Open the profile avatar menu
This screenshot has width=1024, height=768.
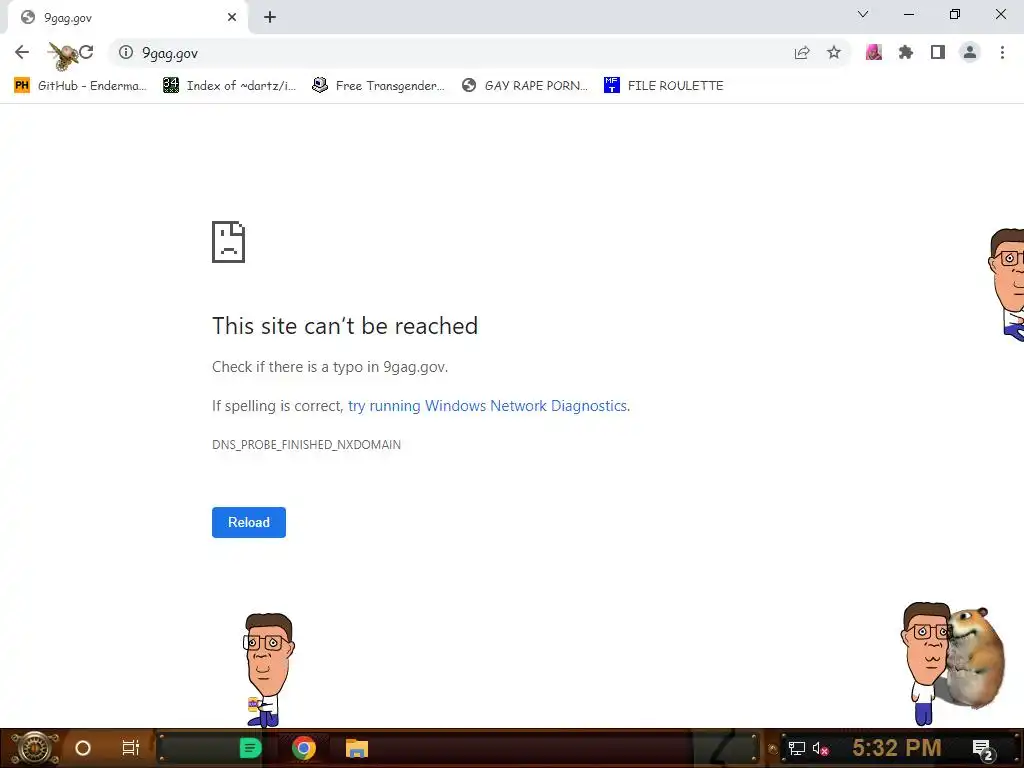970,52
